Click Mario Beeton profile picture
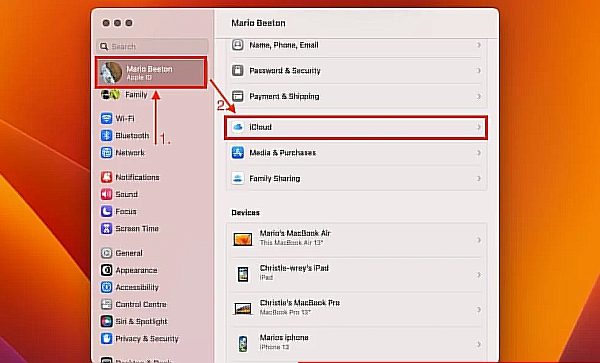 pyautogui.click(x=111, y=73)
